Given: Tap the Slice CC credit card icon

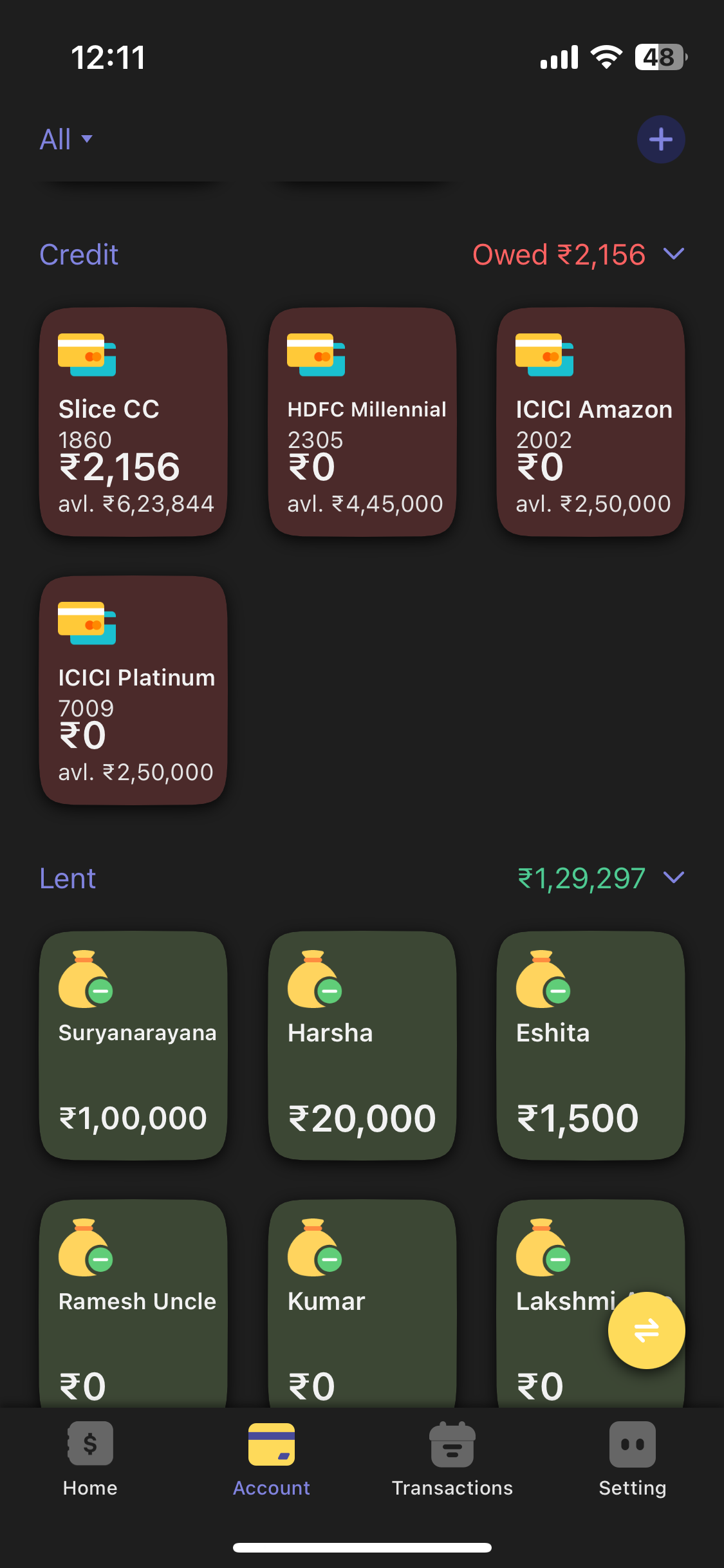Looking at the screenshot, I should [x=87, y=355].
